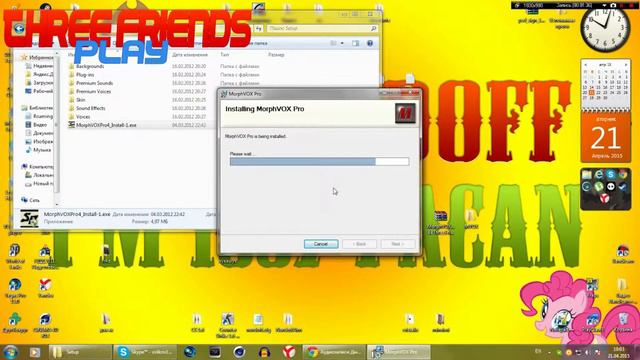Open the recorder overlay dropdown arrow
The width and height of the screenshot is (640, 360).
click(x=604, y=5)
